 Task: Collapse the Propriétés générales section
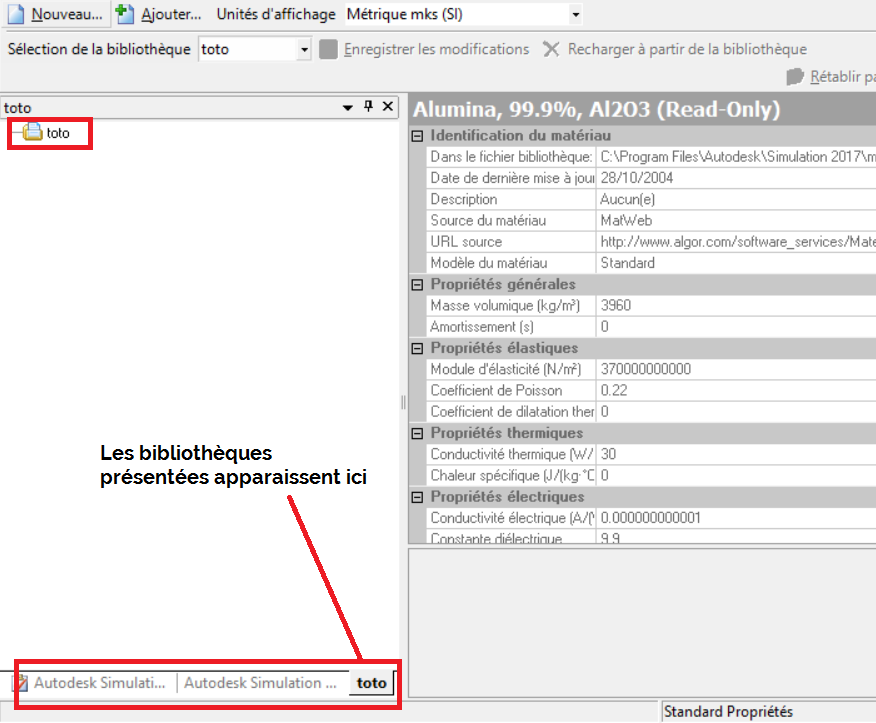(418, 284)
